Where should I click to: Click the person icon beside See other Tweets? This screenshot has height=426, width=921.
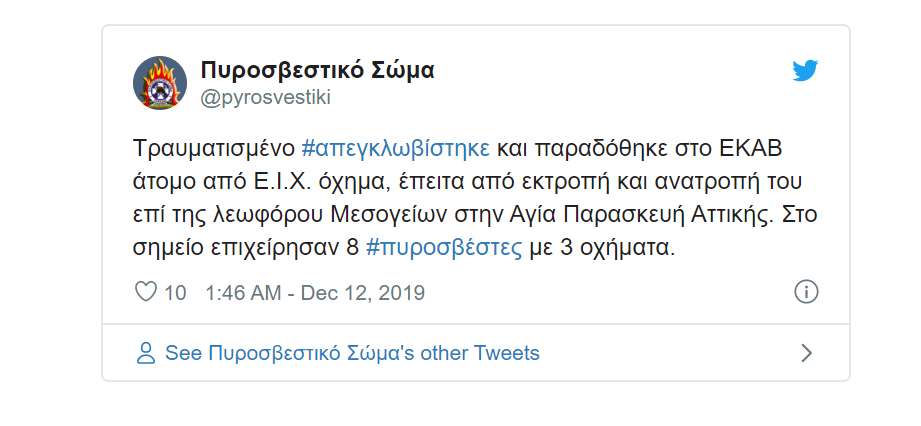point(146,353)
